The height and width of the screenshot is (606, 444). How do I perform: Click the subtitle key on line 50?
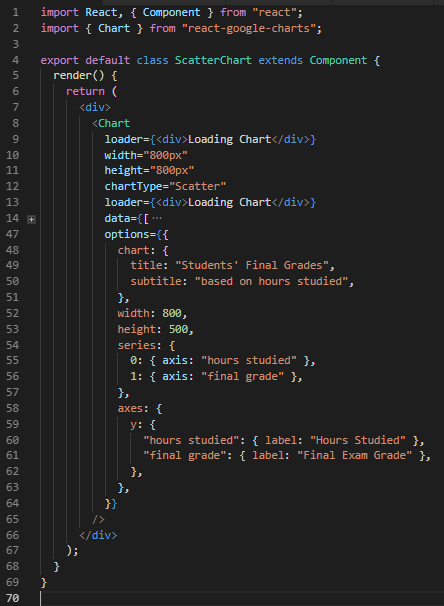(155, 281)
